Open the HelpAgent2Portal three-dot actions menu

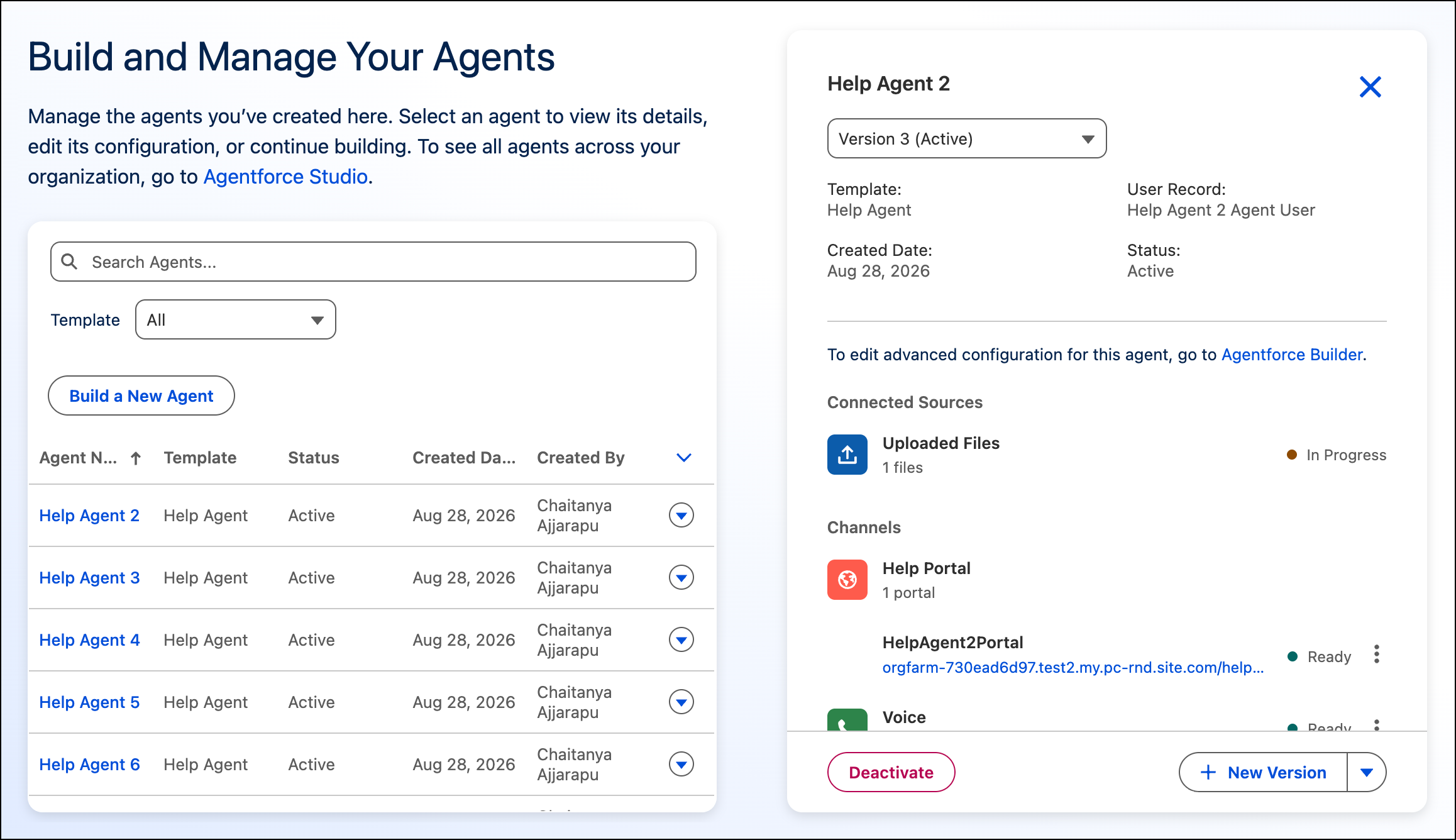click(1377, 655)
